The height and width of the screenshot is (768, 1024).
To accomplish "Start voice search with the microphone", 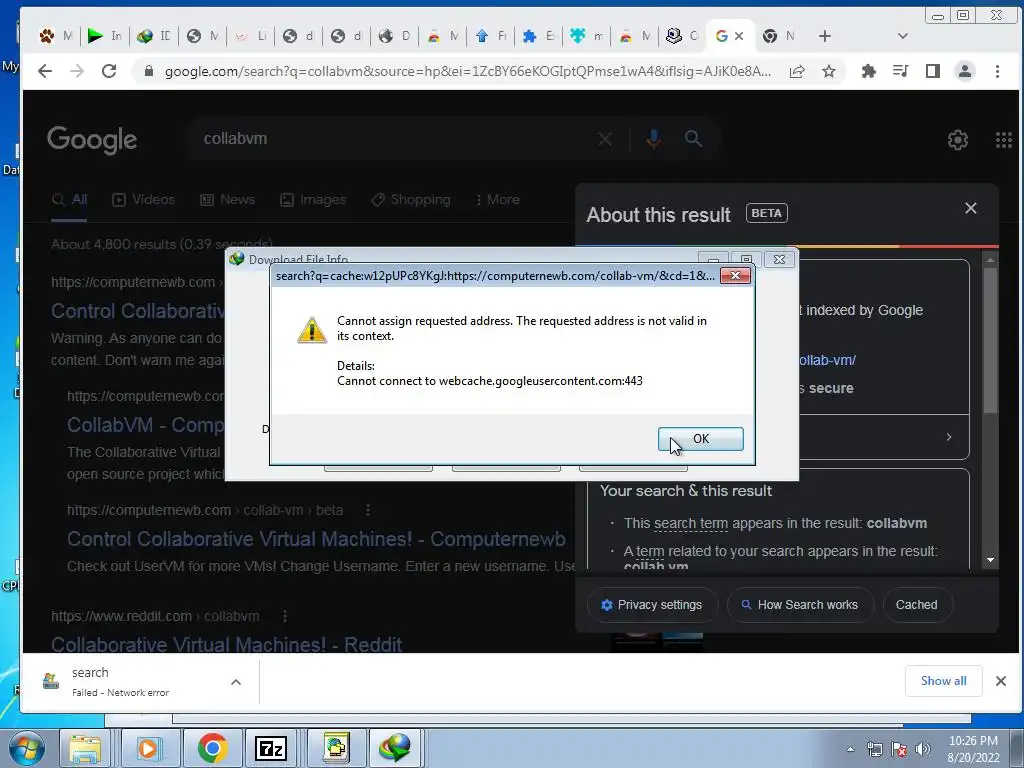I will tap(653, 138).
